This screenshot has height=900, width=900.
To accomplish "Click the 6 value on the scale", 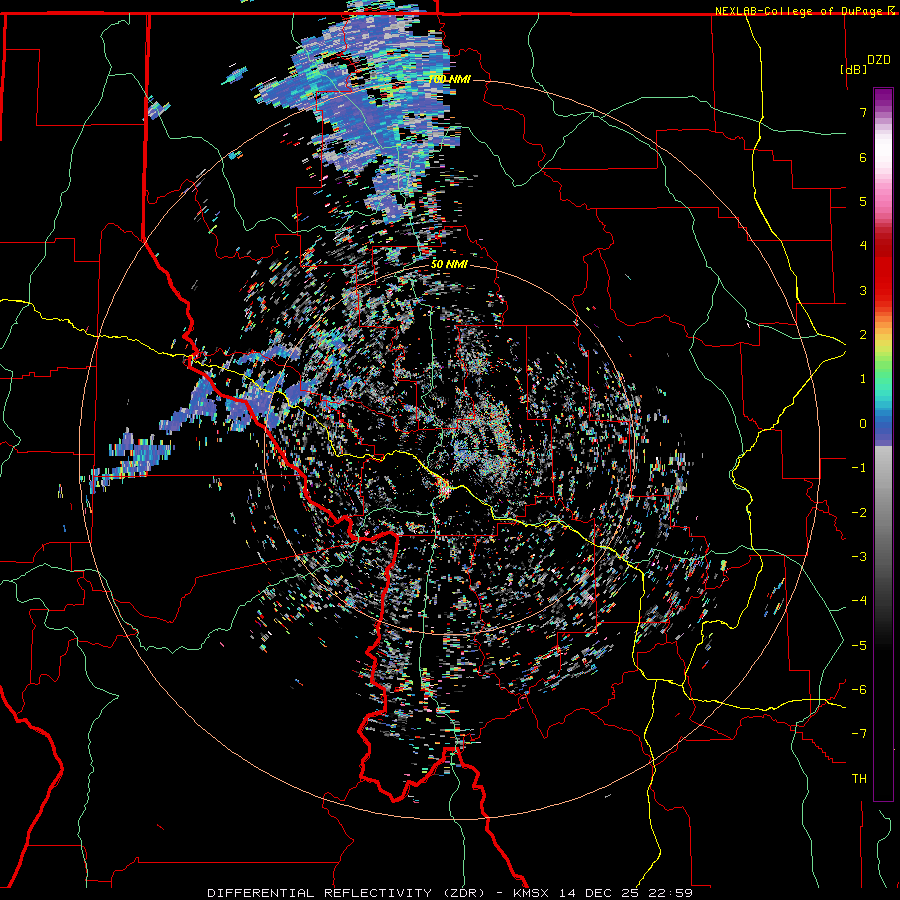I will [x=863, y=157].
